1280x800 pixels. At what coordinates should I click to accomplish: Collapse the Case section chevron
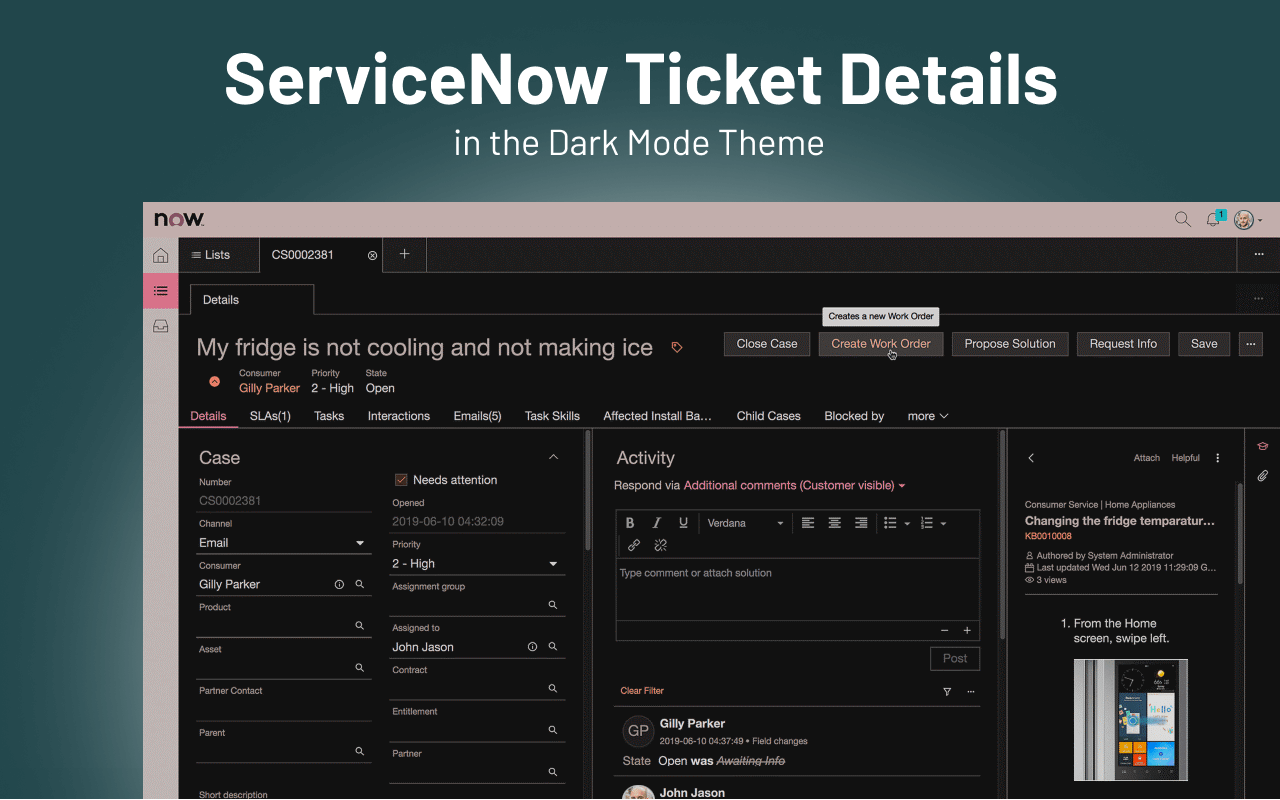(x=554, y=457)
